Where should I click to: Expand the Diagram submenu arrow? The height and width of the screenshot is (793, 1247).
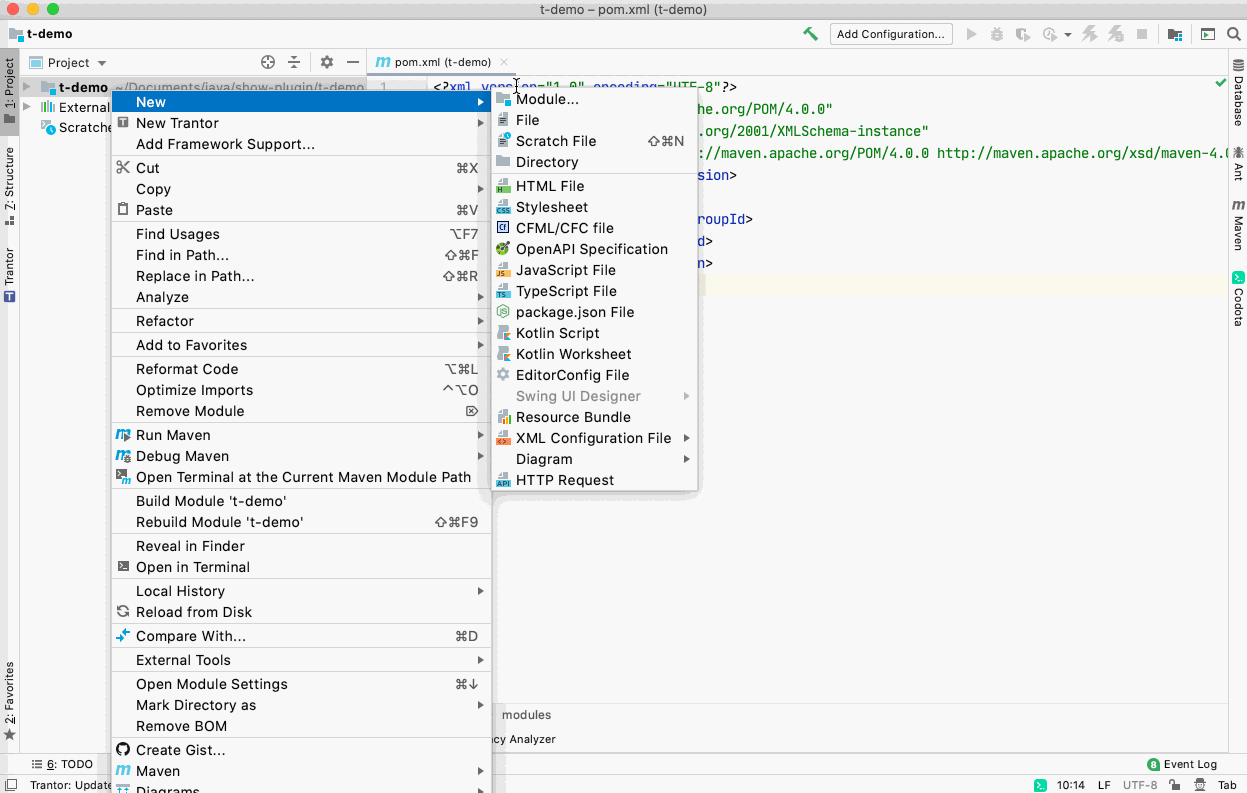coord(686,459)
